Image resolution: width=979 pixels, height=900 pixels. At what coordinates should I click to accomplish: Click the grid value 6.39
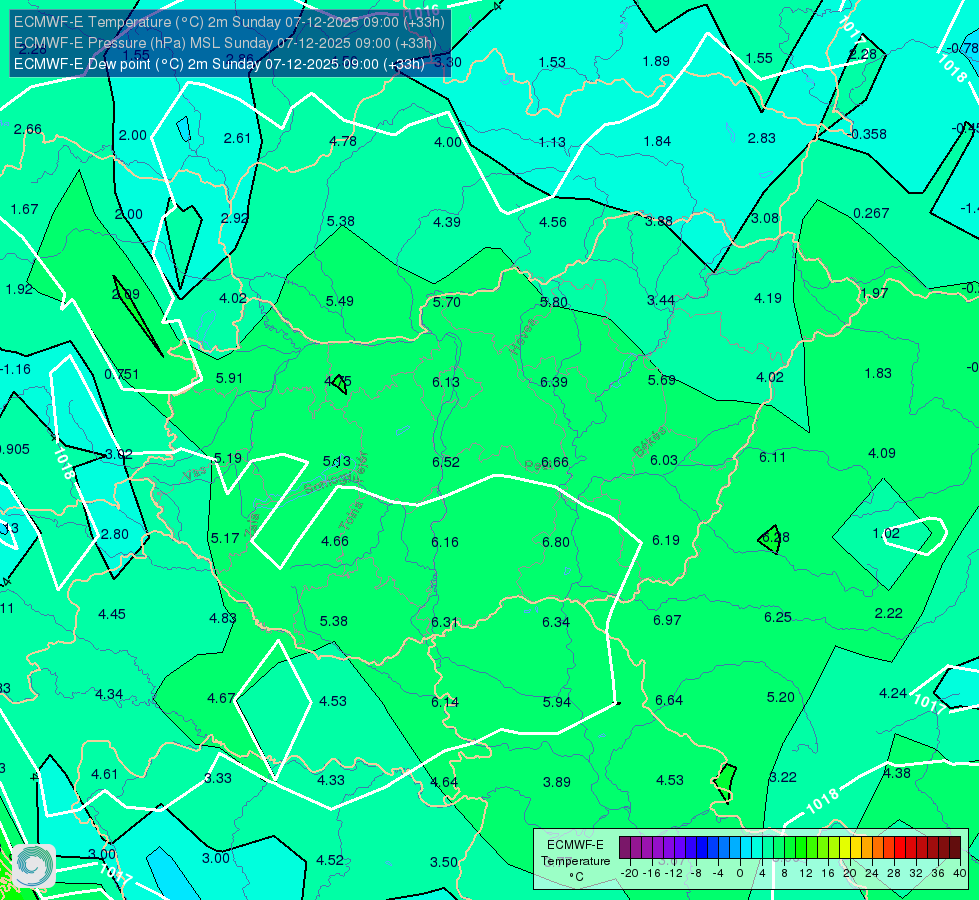(554, 382)
